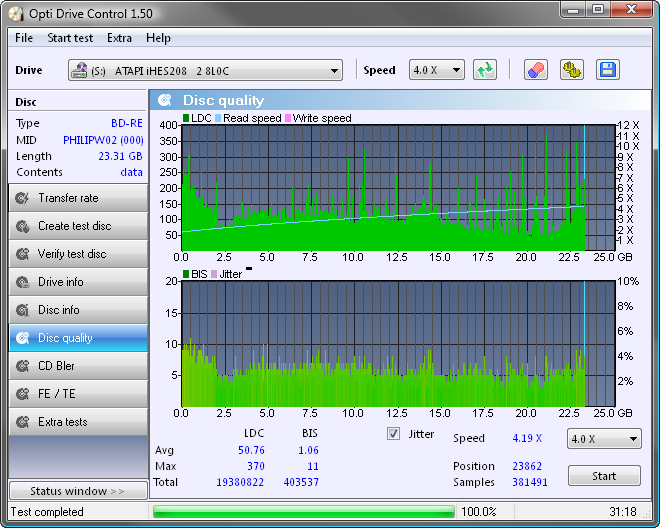
Task: Open the lower 4.0 X speed dropdown
Action: (x=604, y=439)
